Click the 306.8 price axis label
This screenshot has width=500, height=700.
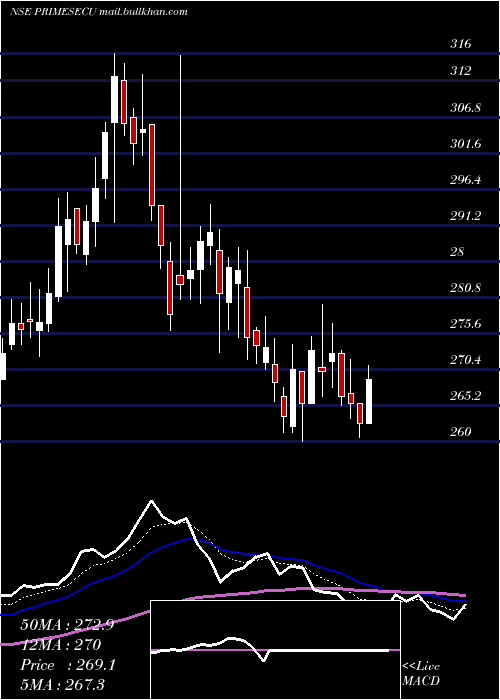[466, 108]
